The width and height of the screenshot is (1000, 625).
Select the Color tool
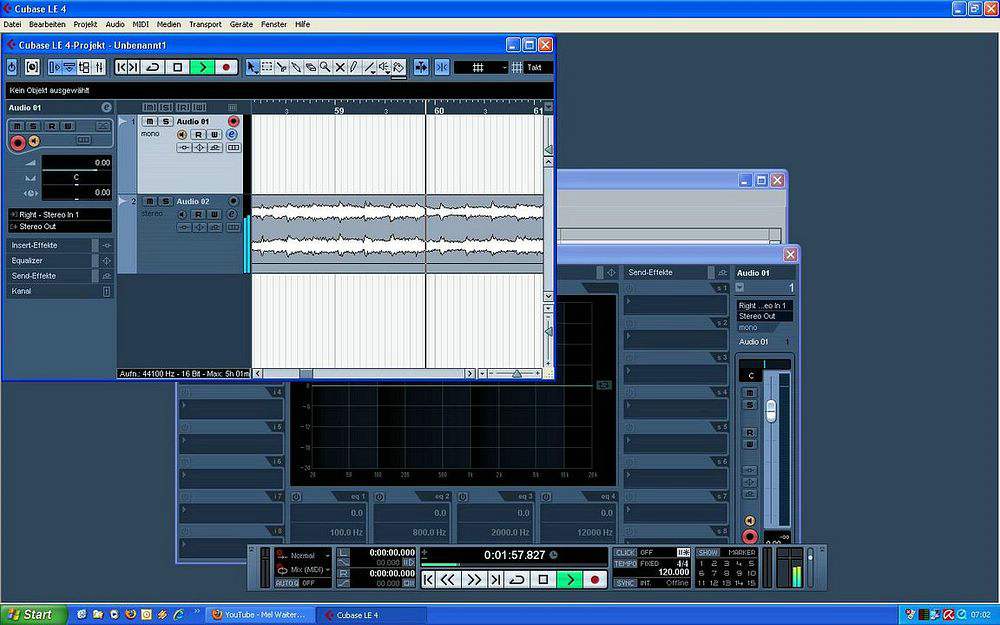399,67
